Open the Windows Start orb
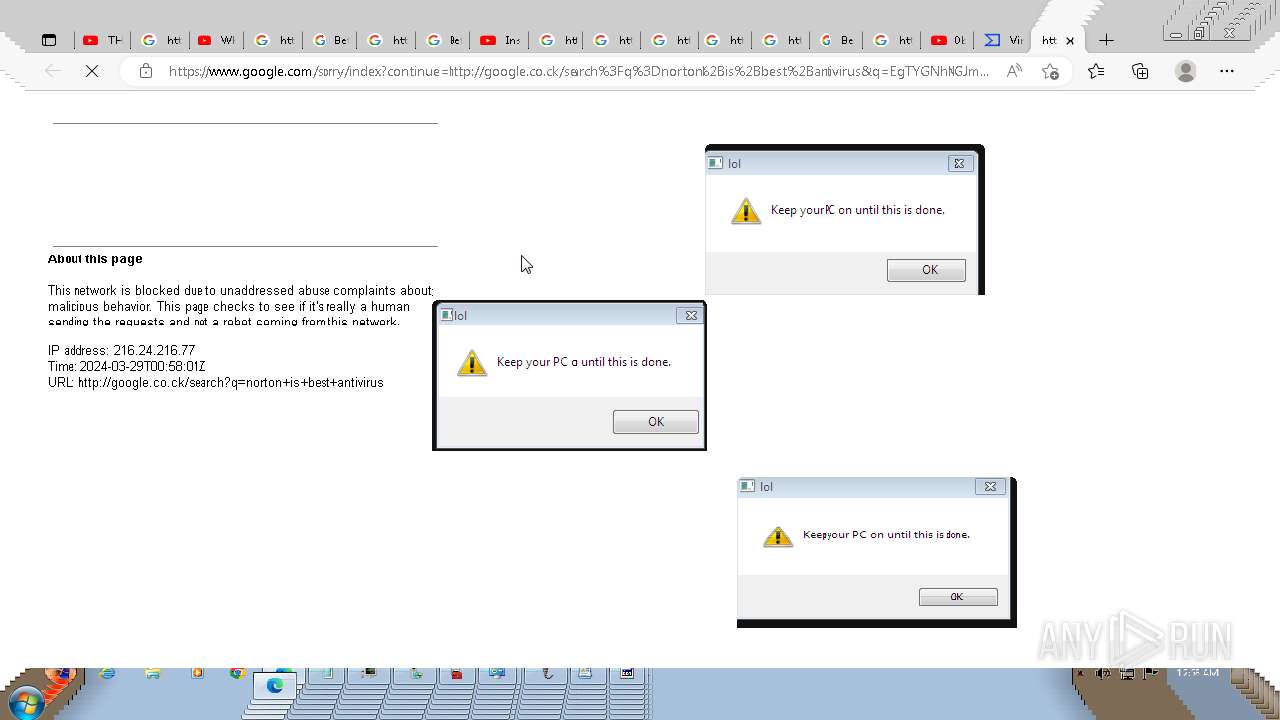The height and width of the screenshot is (720, 1280). point(27,703)
